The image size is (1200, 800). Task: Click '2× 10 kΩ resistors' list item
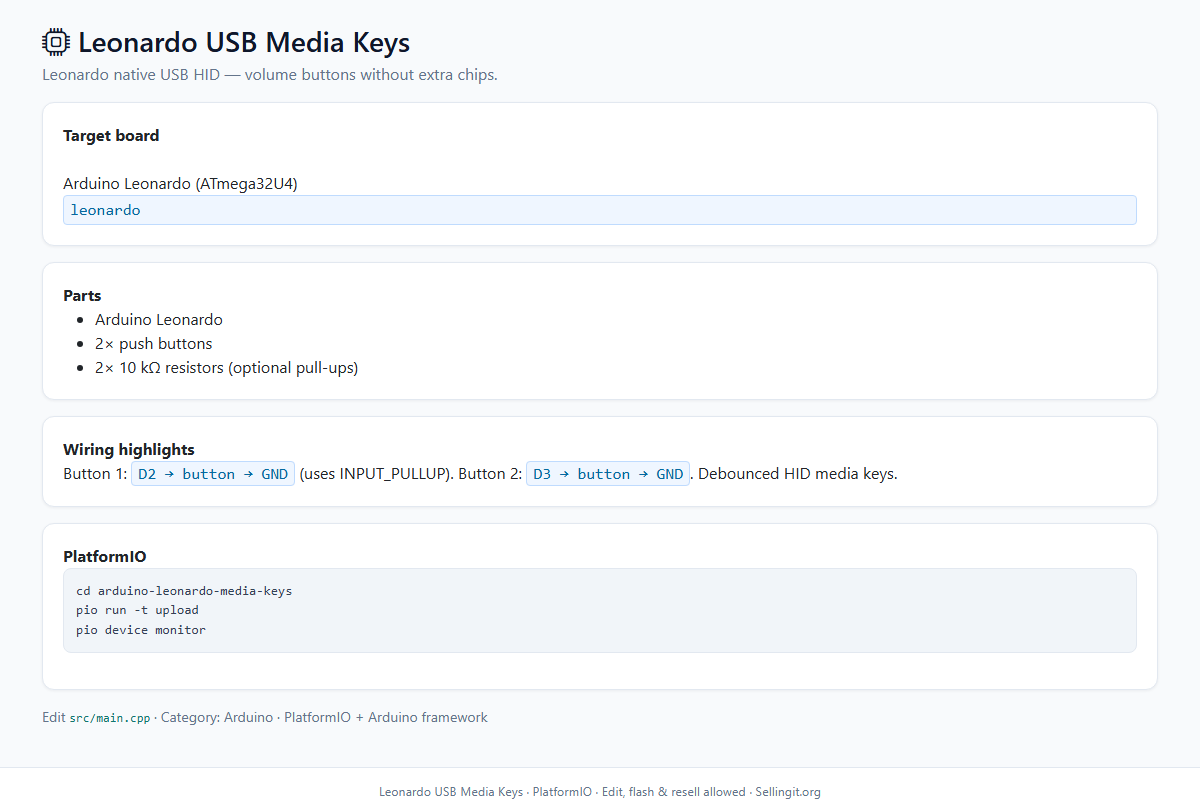coord(227,368)
